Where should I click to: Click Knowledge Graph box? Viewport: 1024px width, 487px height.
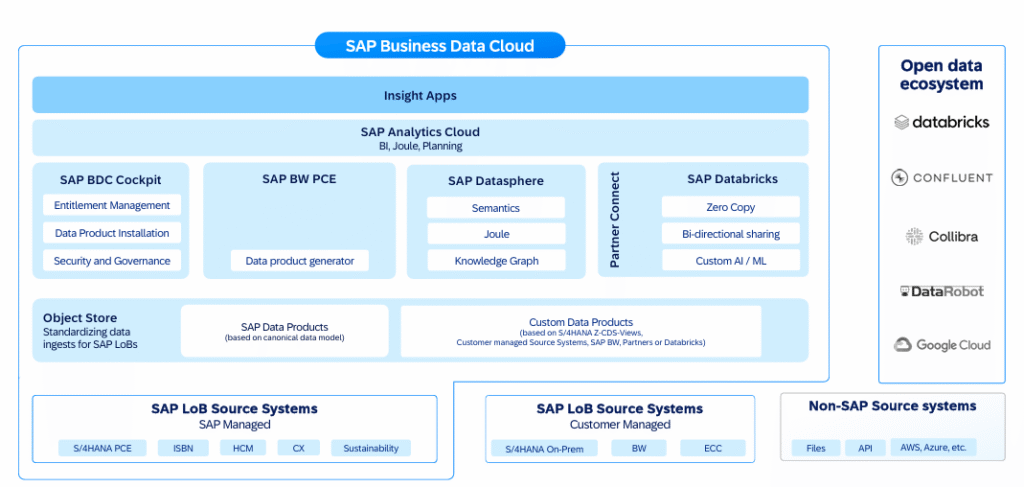[496, 261]
